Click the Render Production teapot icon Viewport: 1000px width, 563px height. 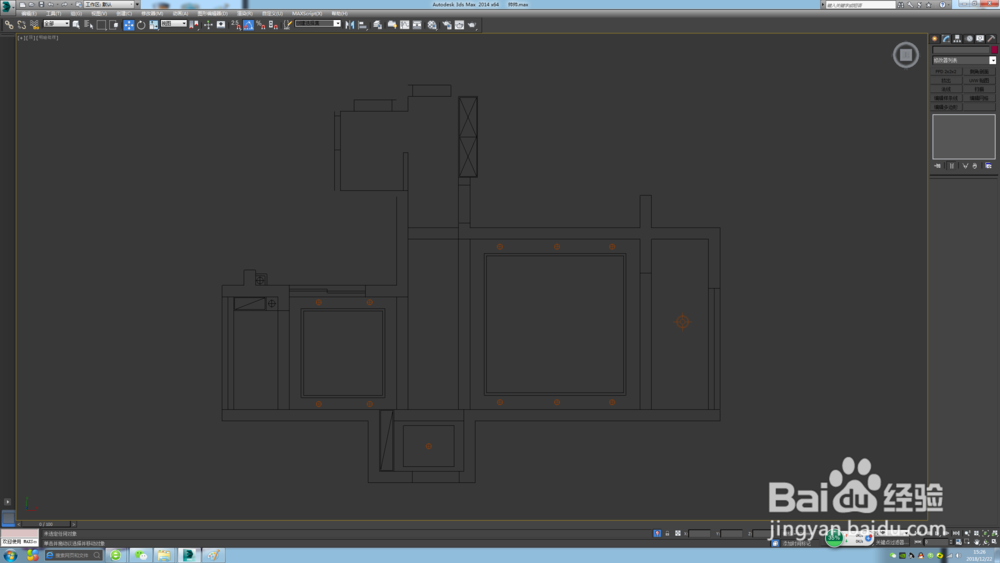(473, 25)
